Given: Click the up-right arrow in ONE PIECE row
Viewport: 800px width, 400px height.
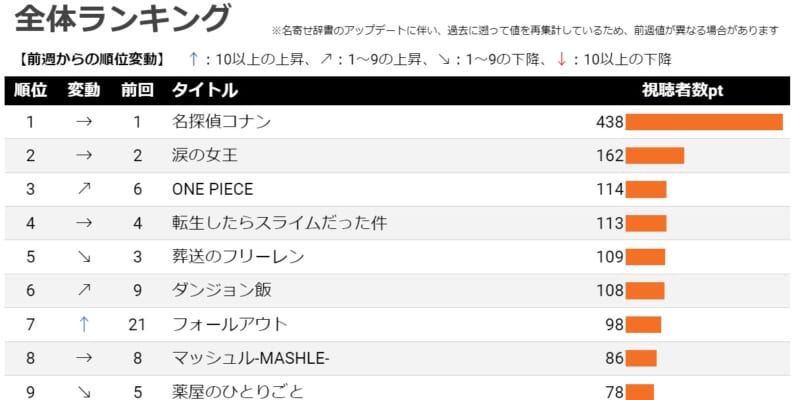Looking at the screenshot, I should [x=84, y=189].
